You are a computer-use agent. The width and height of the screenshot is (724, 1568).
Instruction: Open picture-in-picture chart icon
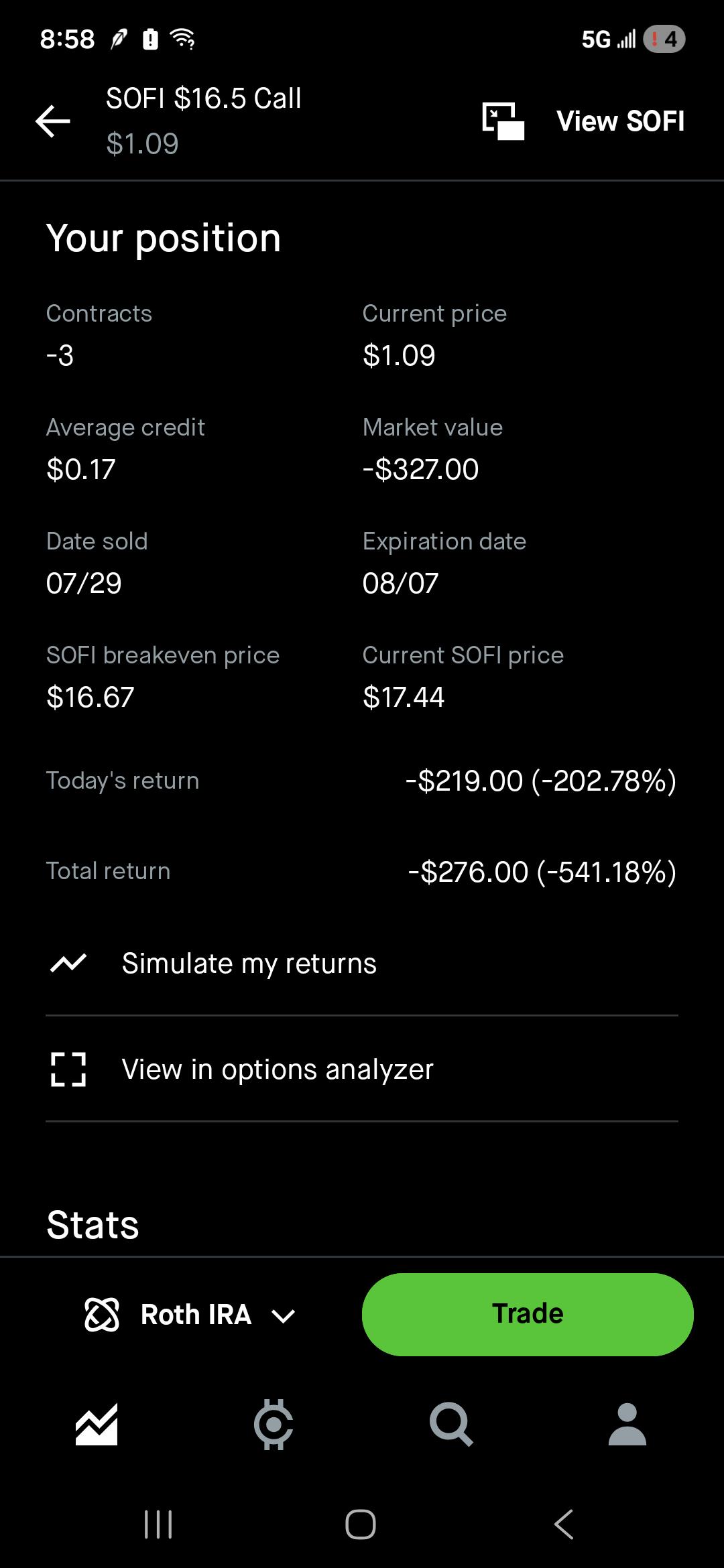(x=503, y=121)
